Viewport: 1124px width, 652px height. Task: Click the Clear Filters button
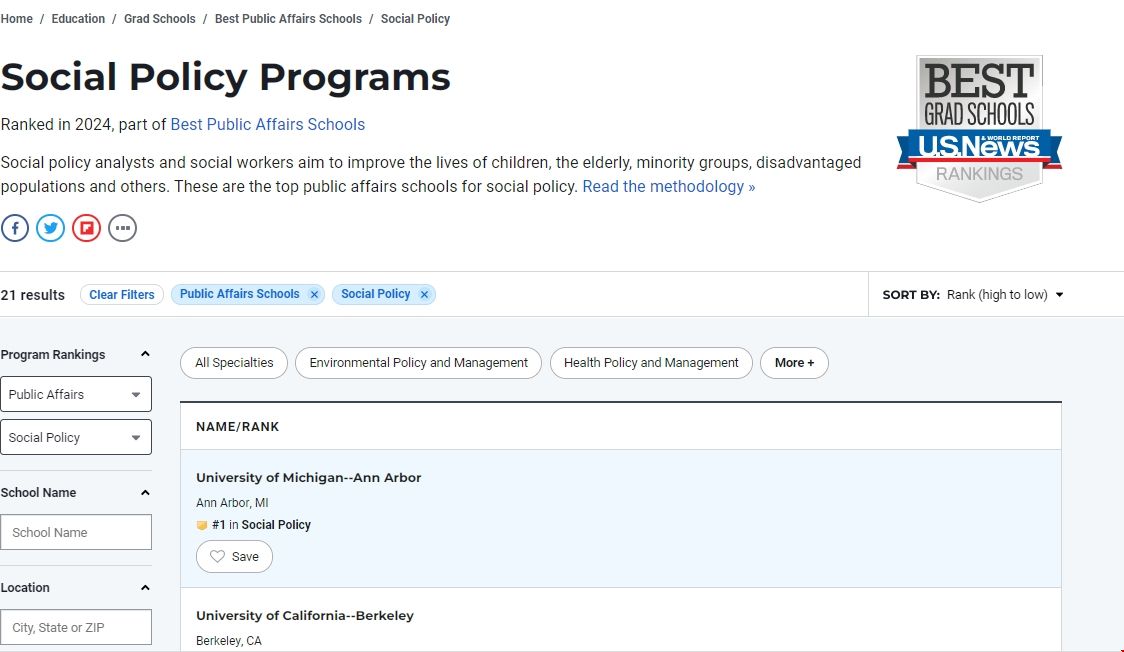coord(122,295)
